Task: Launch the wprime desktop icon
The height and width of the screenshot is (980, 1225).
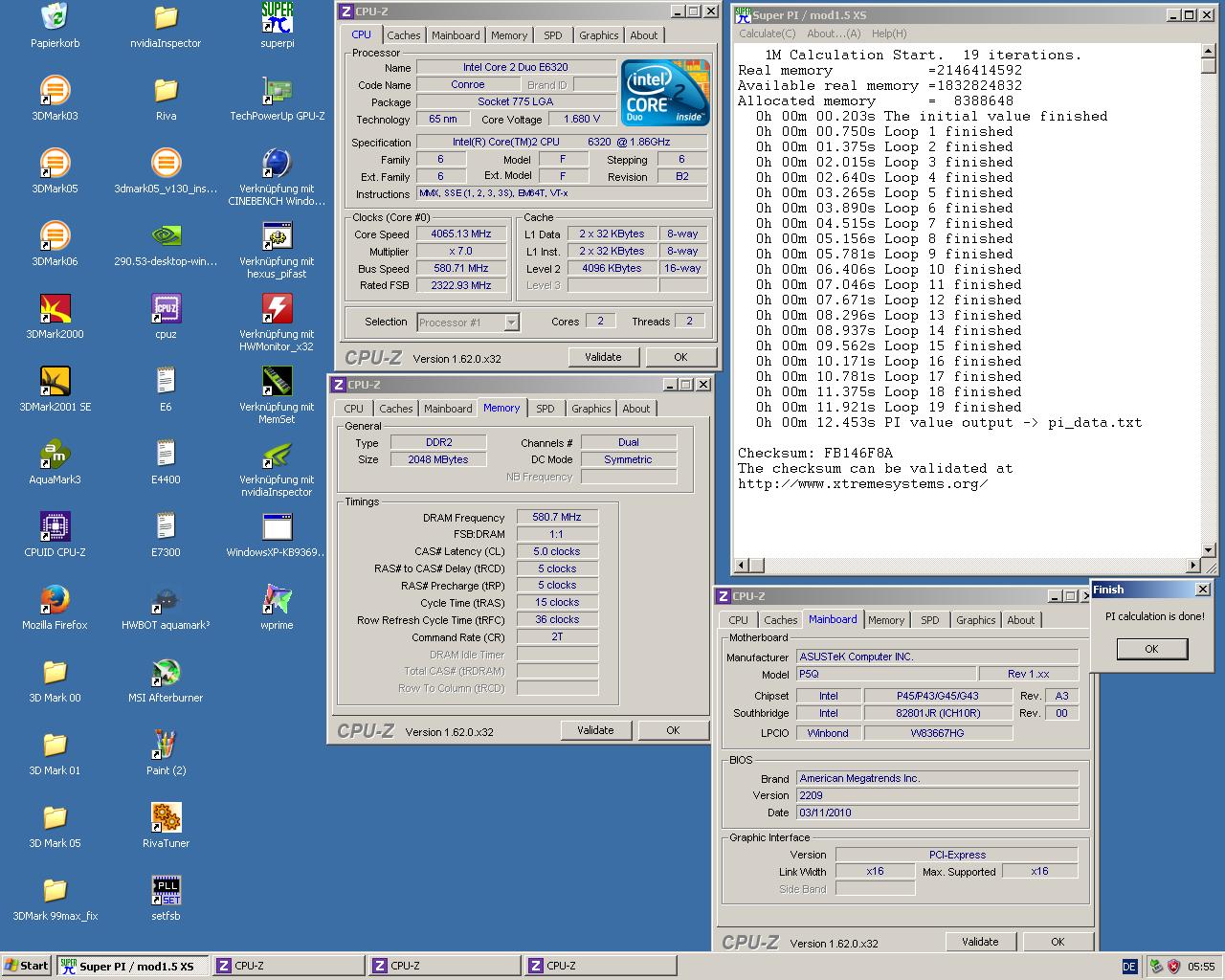Action: pos(277,599)
